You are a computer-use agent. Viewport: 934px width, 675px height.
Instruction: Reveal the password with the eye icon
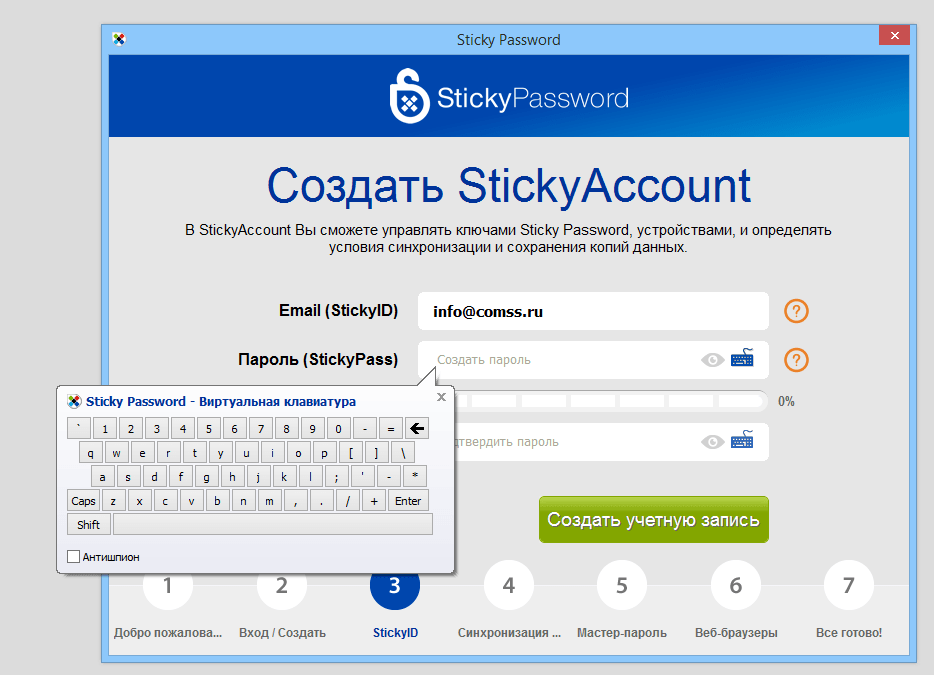point(714,359)
